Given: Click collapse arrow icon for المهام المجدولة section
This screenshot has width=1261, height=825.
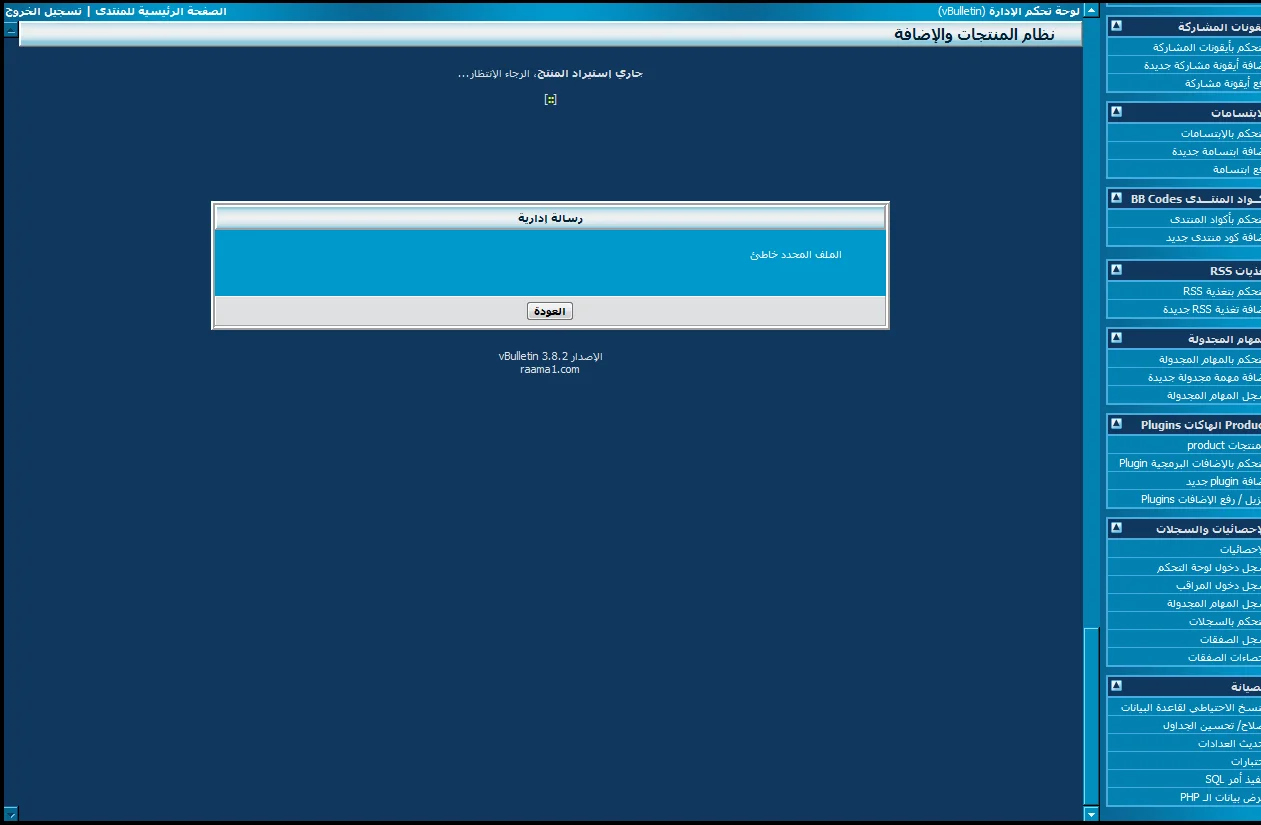Looking at the screenshot, I should coord(1116,339).
